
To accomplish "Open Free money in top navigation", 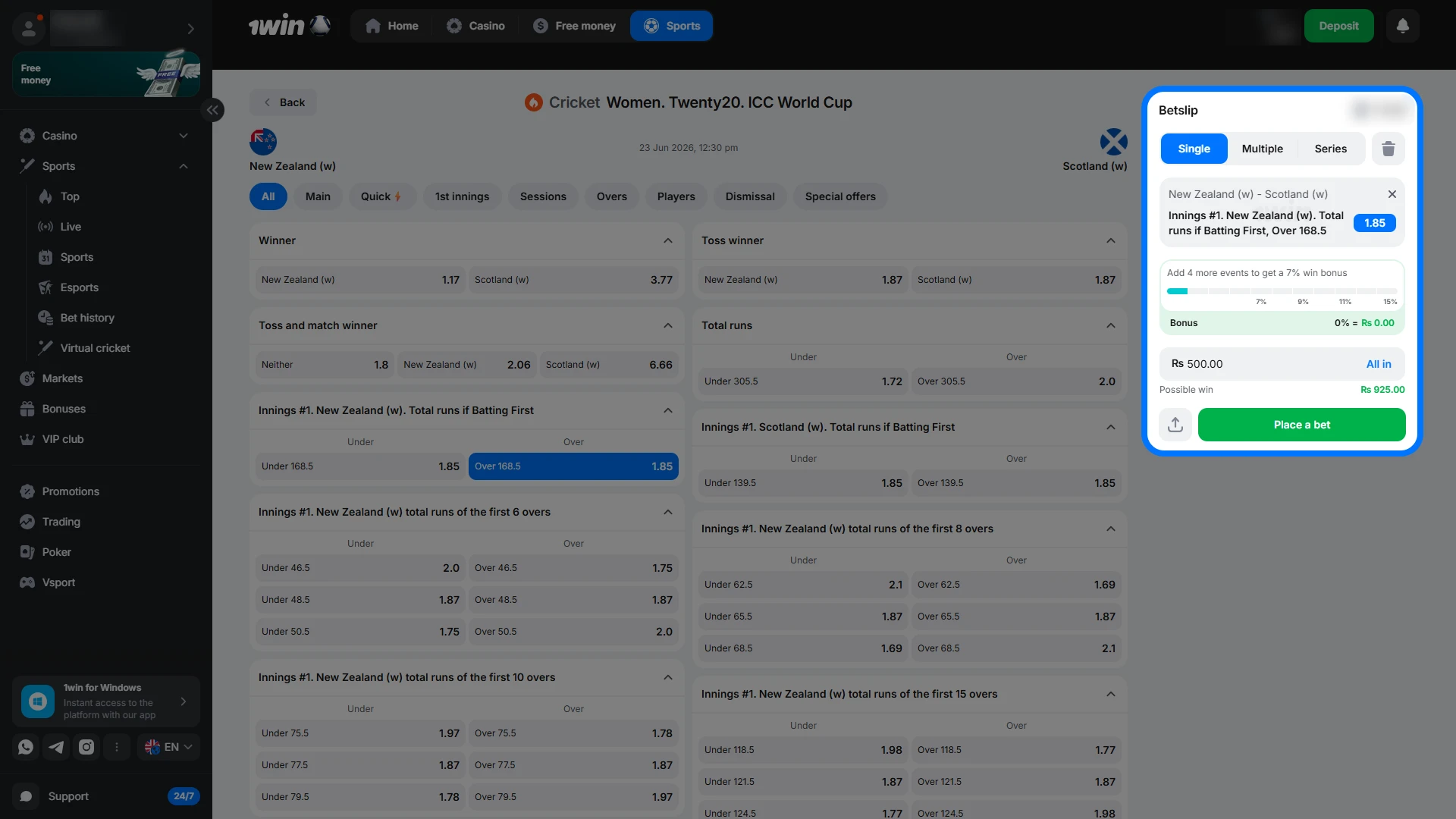I will tap(574, 26).
